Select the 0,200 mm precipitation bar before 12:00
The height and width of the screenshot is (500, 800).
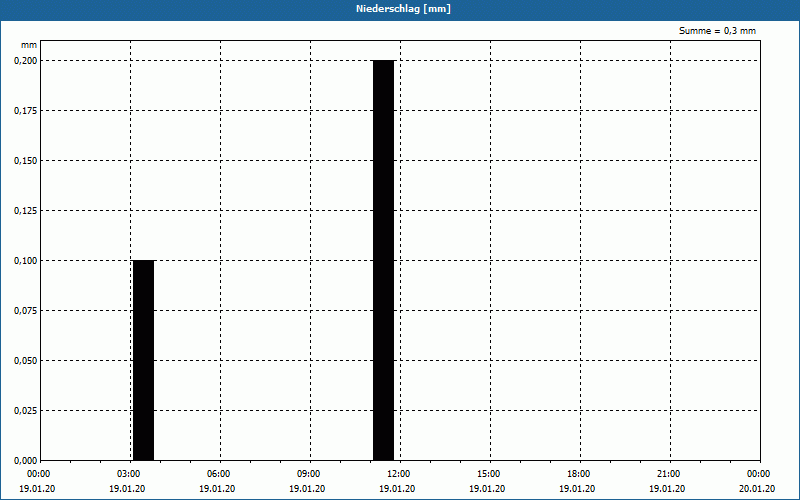(x=384, y=260)
